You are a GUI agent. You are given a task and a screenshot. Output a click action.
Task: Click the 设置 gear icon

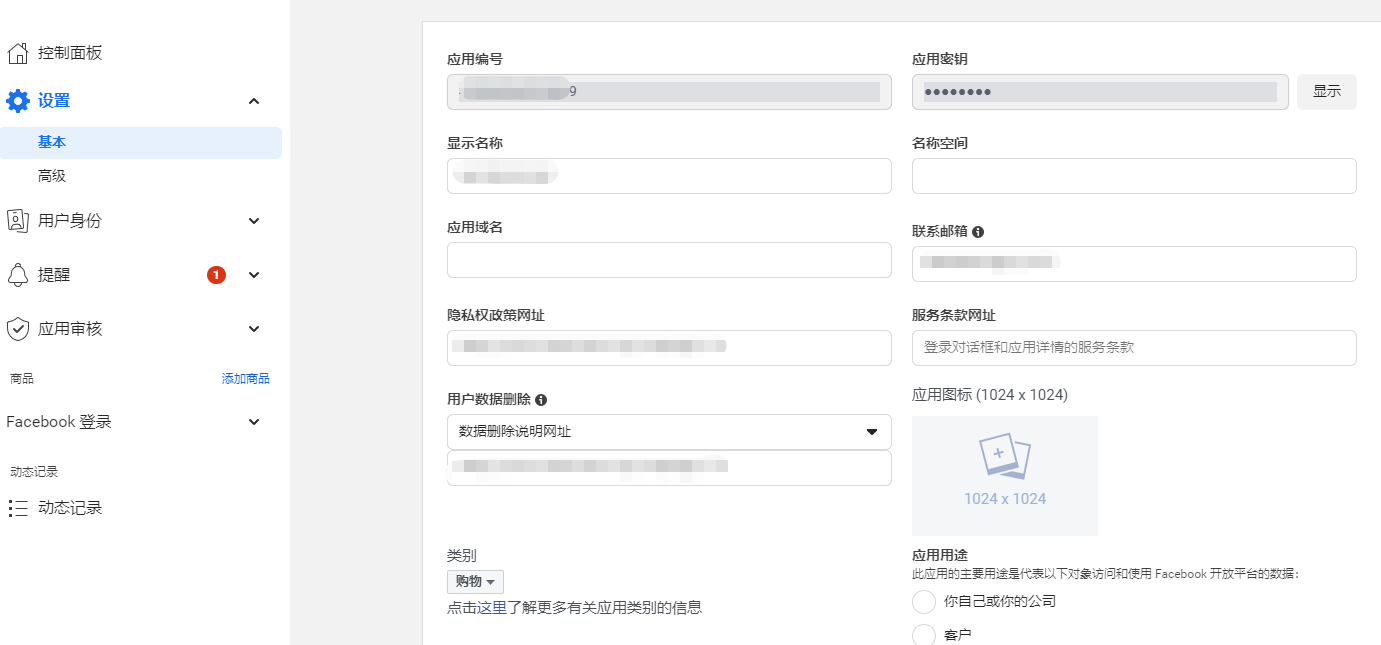(17, 100)
